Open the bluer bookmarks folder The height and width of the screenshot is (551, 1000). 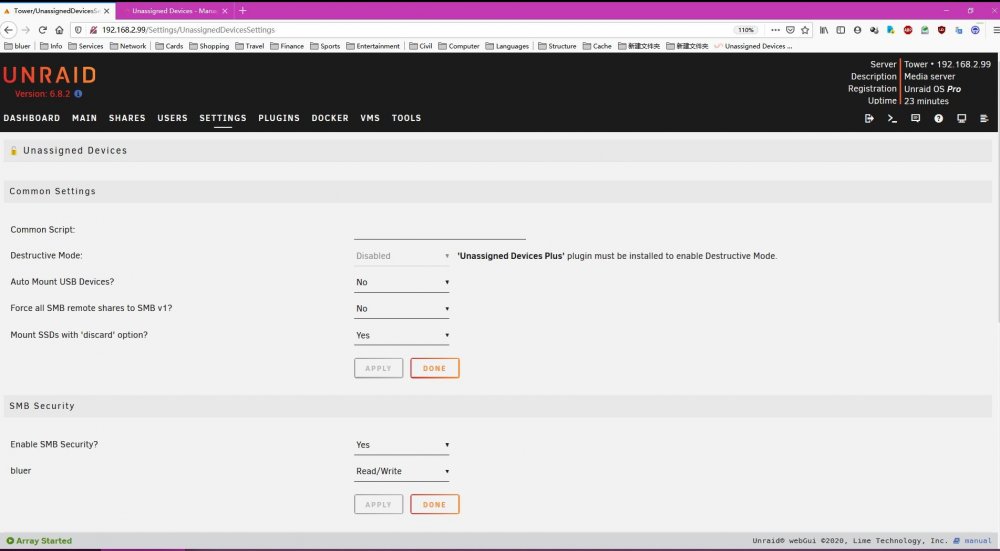(18, 46)
